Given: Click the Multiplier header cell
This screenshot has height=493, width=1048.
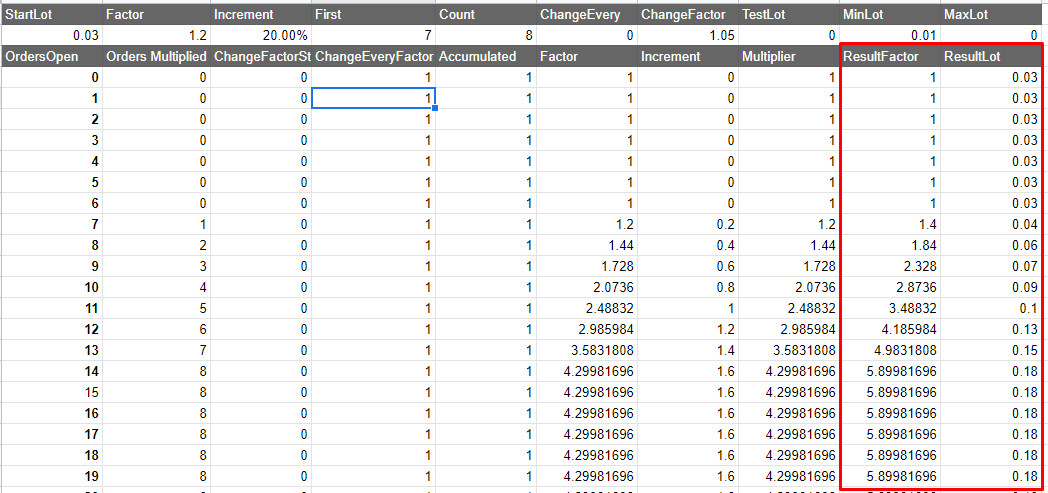Looking at the screenshot, I should point(789,57).
